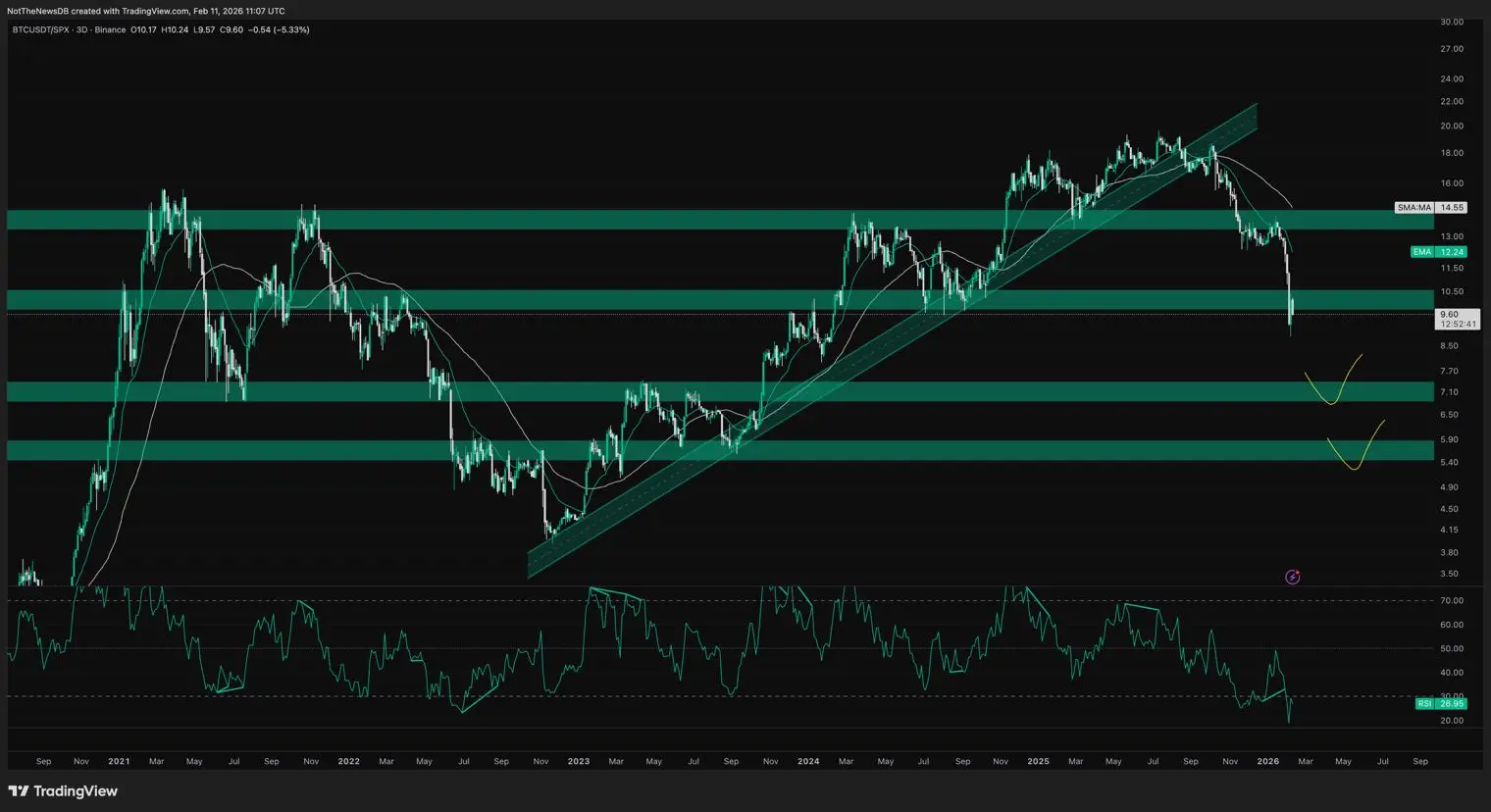Screen dimensions: 1491x812
Task: Click the 10.50 price scale label
Action: 1452,291
